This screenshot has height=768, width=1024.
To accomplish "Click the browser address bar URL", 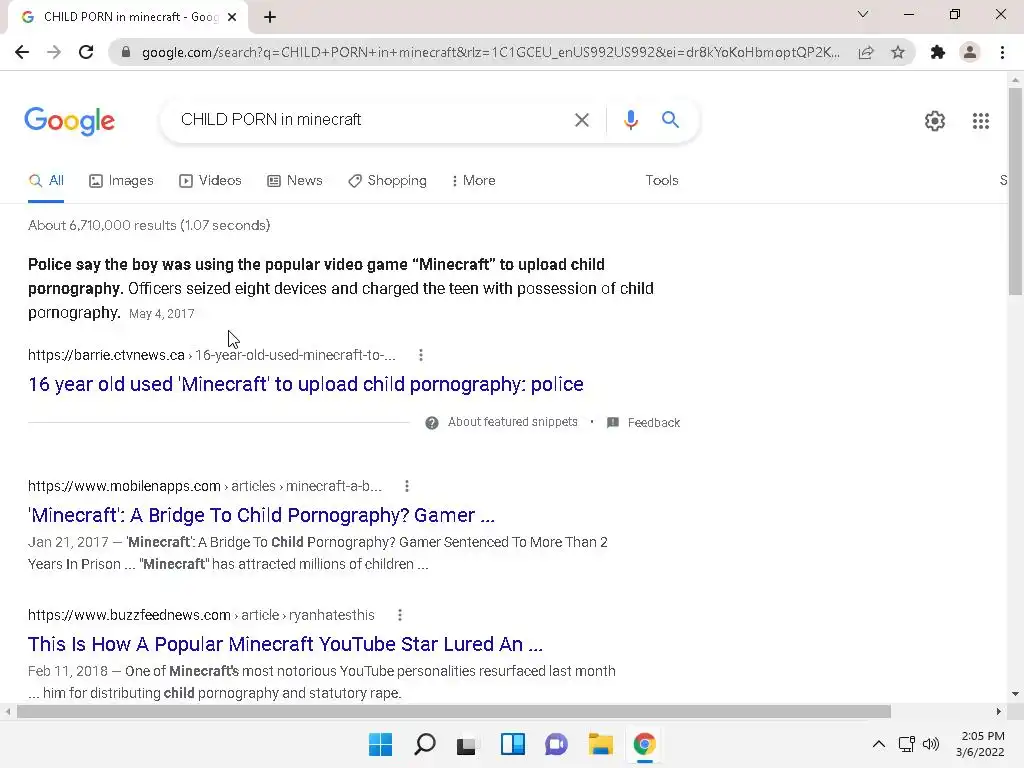I will point(490,52).
